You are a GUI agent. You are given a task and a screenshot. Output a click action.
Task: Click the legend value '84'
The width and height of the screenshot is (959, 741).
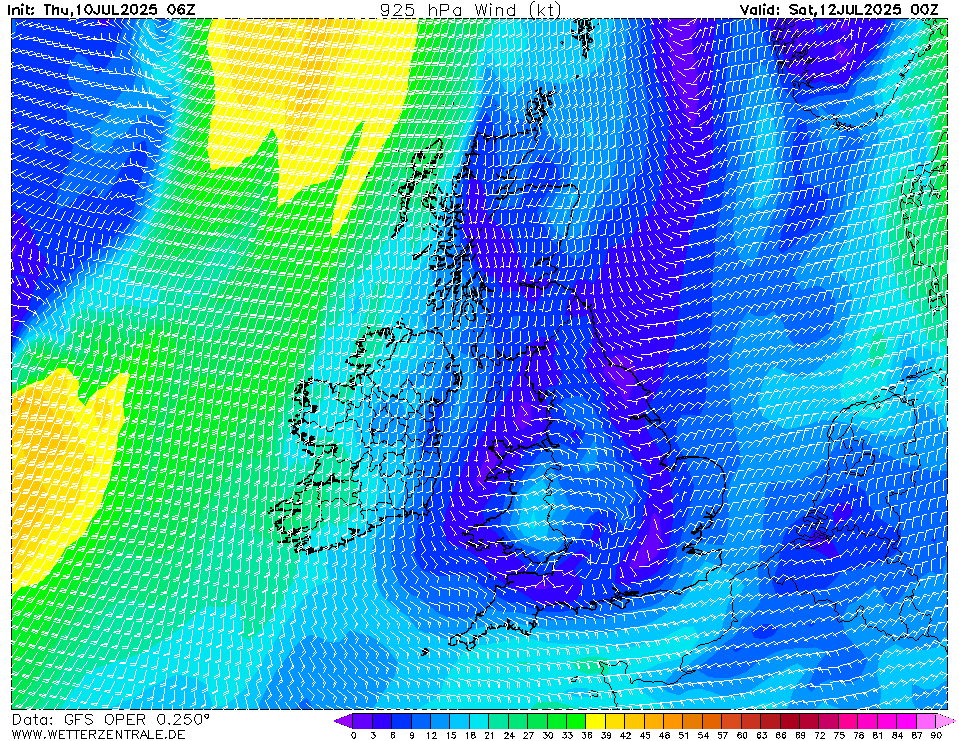click(x=897, y=735)
